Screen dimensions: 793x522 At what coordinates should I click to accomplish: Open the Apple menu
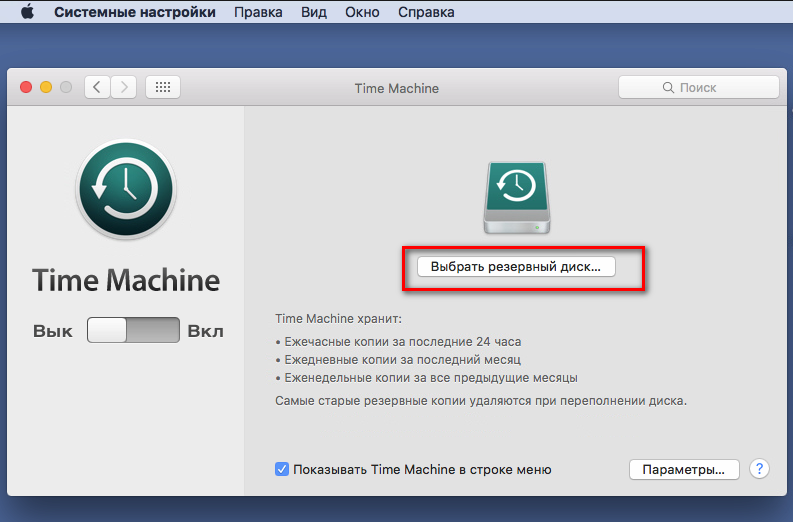(27, 13)
